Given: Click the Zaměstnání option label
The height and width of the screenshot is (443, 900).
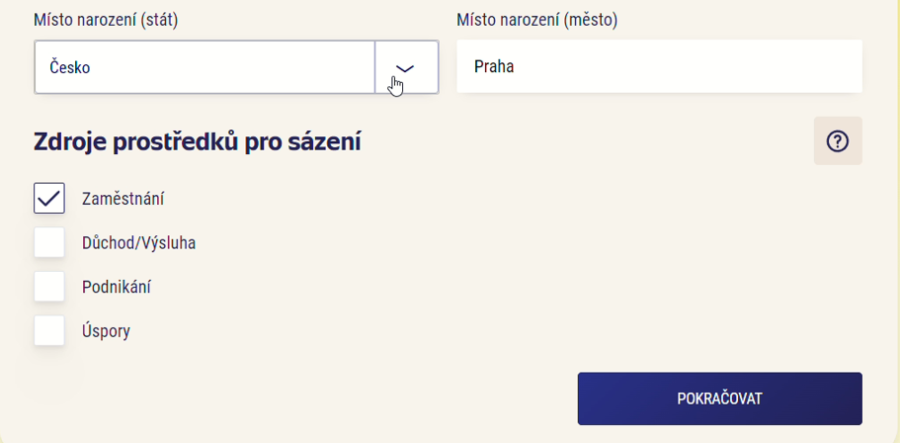Looking at the screenshot, I should tap(123, 199).
